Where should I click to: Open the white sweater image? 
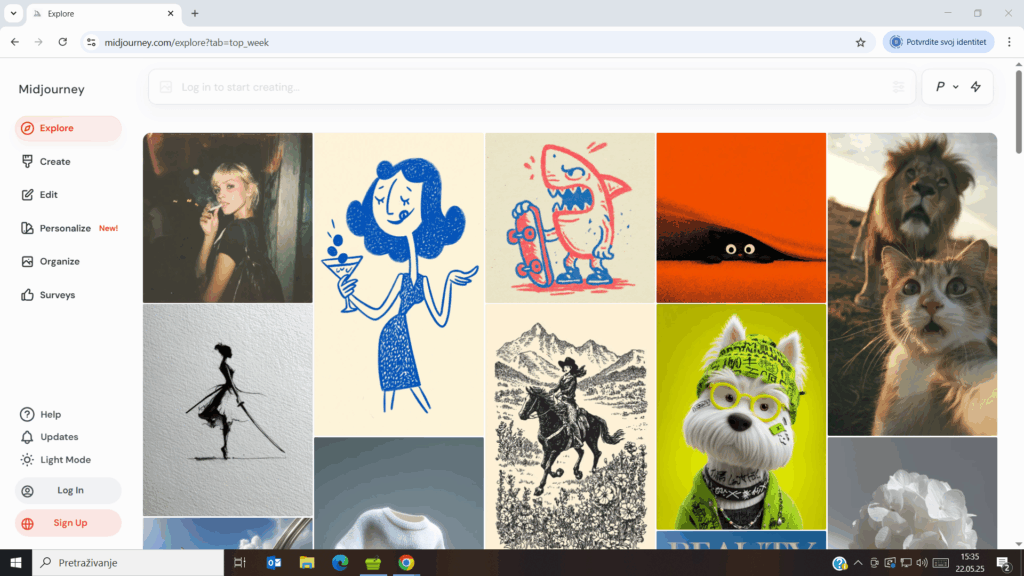399,493
